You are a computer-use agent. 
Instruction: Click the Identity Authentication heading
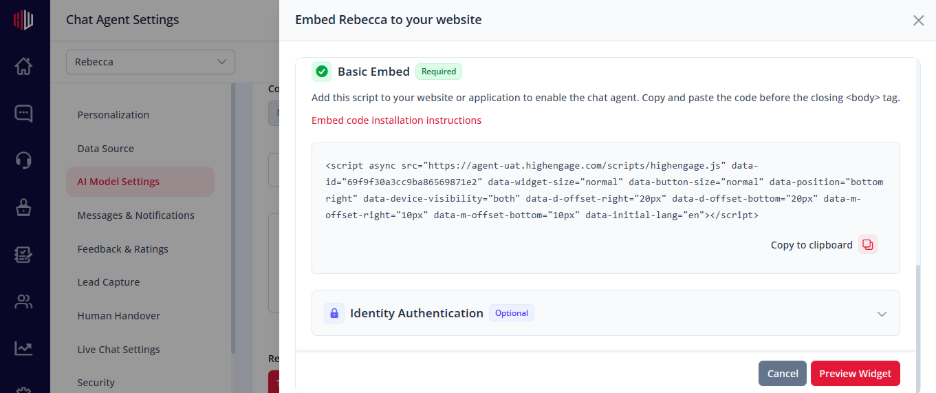417,313
